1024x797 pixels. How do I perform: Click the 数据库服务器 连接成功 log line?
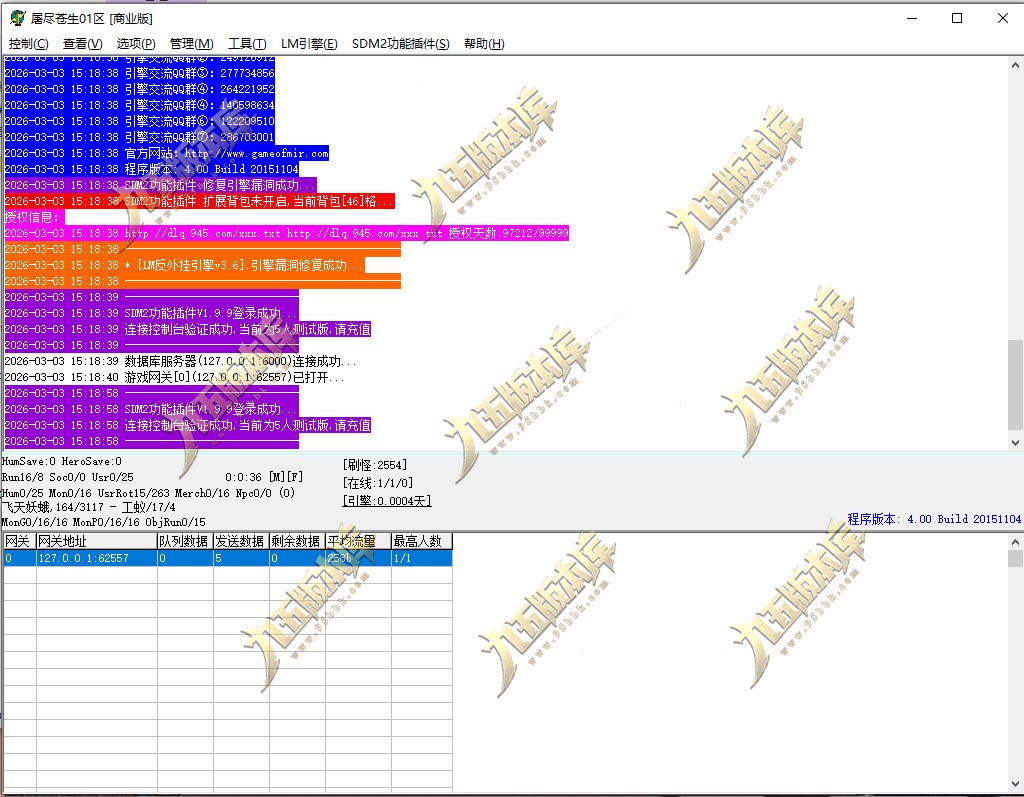pyautogui.click(x=180, y=361)
